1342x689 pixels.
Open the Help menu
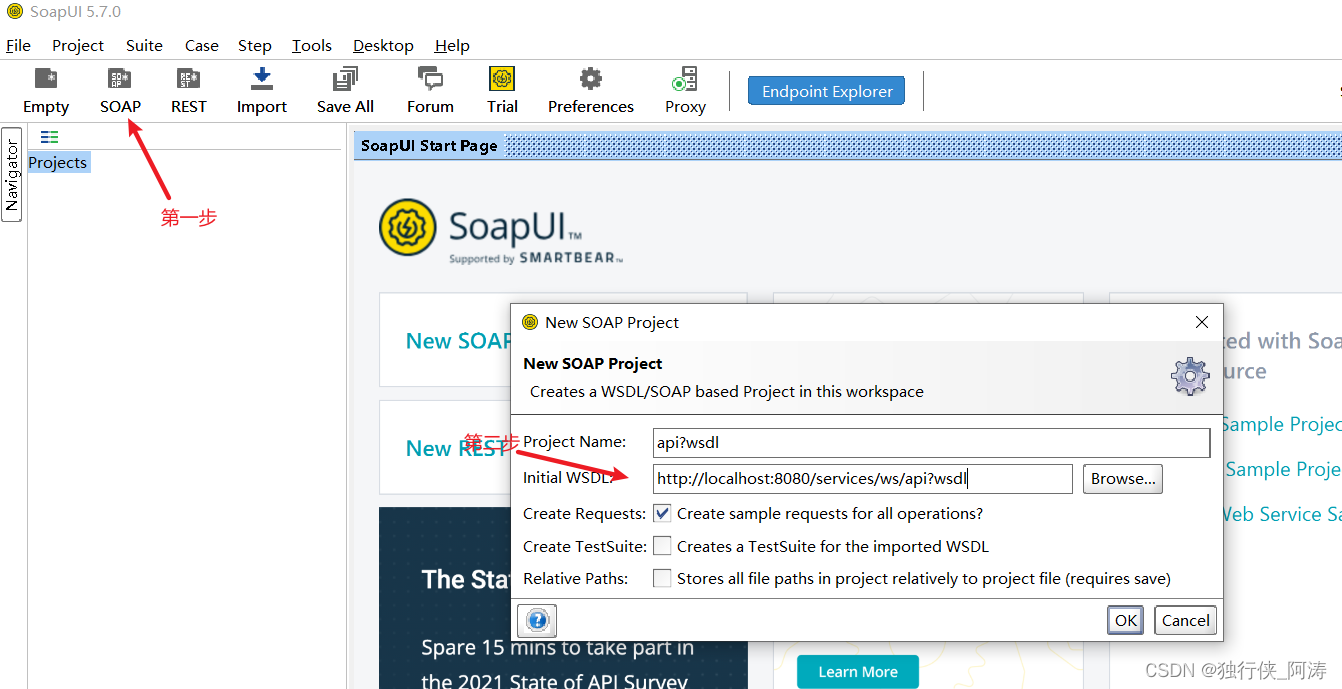(452, 45)
